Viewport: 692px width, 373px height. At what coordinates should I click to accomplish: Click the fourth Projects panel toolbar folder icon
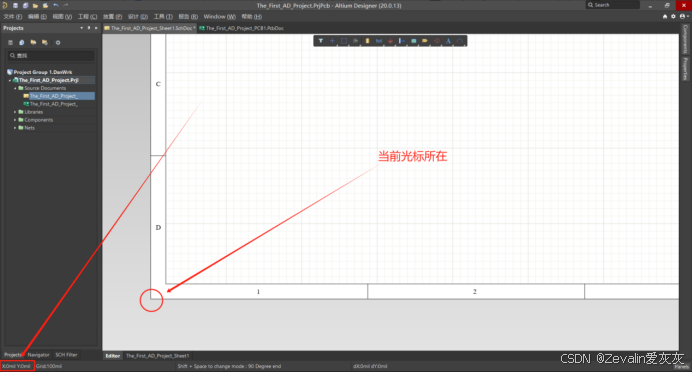[45, 42]
